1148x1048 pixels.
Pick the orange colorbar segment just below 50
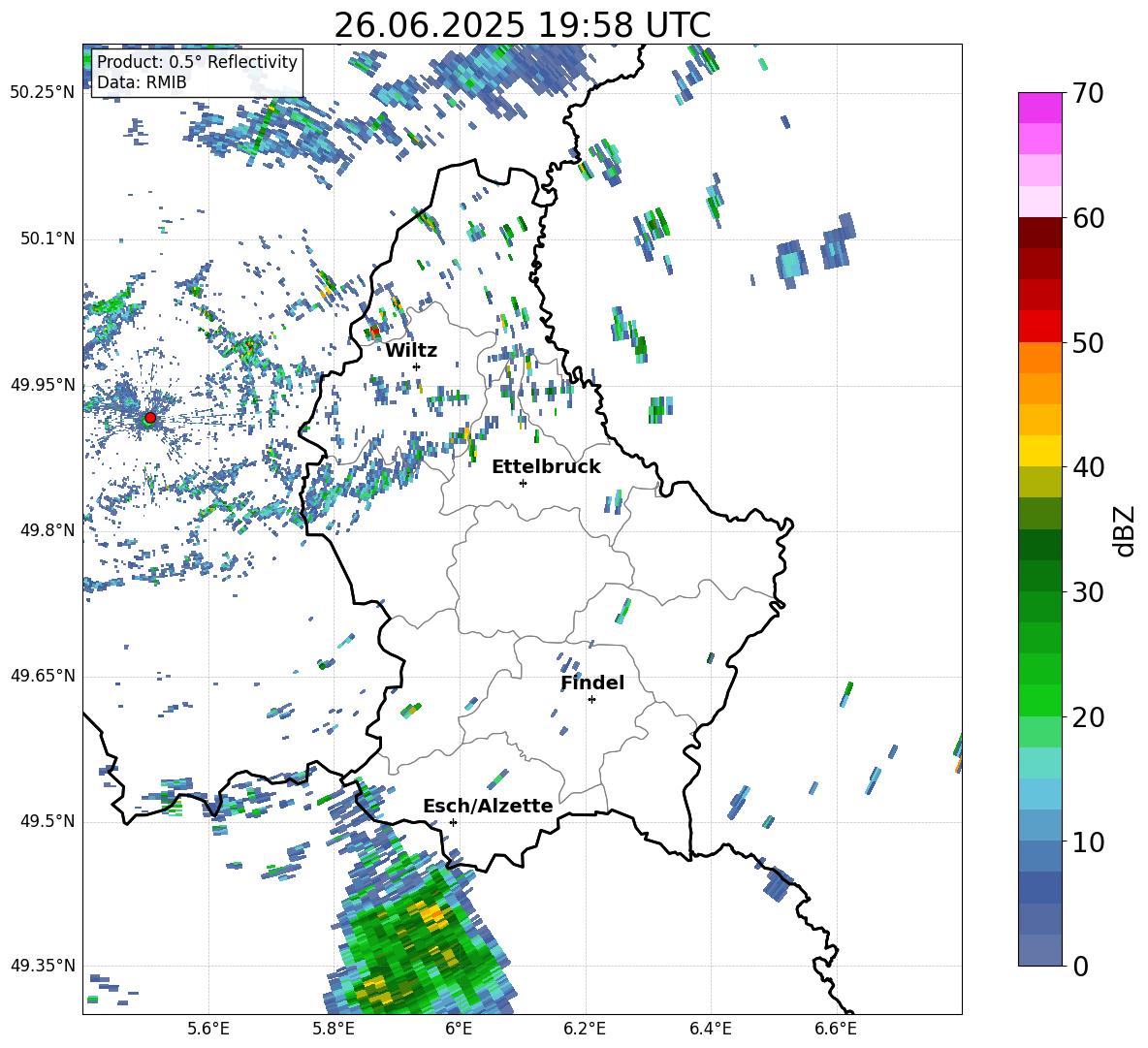click(1039, 358)
